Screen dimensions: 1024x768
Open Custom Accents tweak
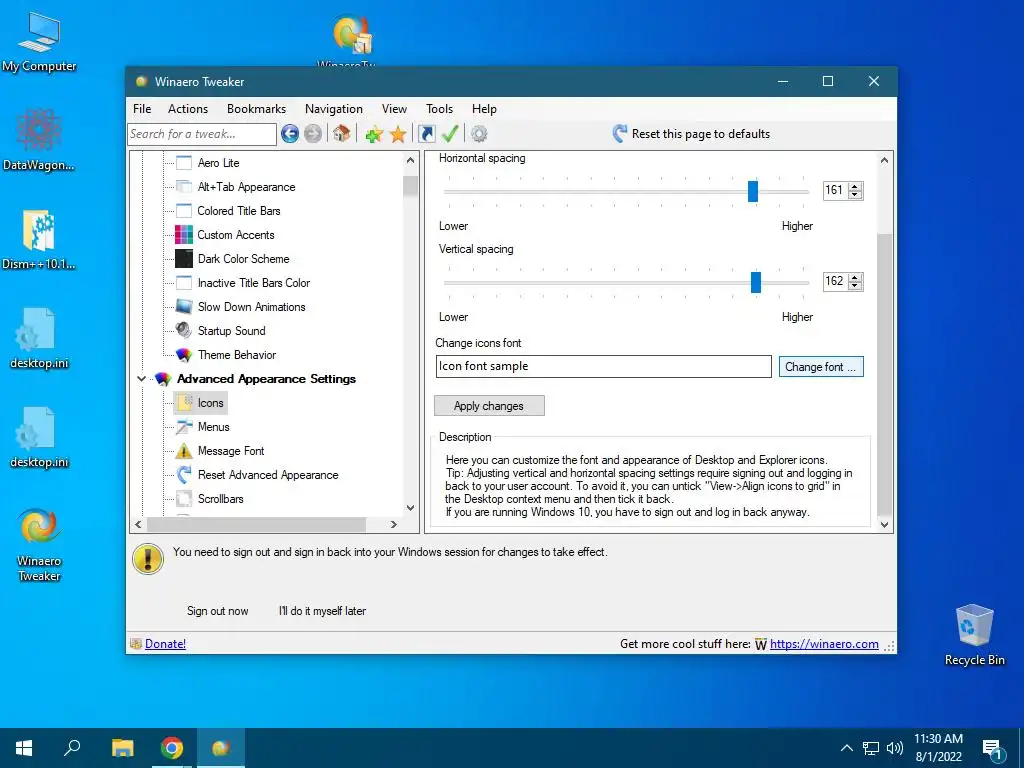236,234
